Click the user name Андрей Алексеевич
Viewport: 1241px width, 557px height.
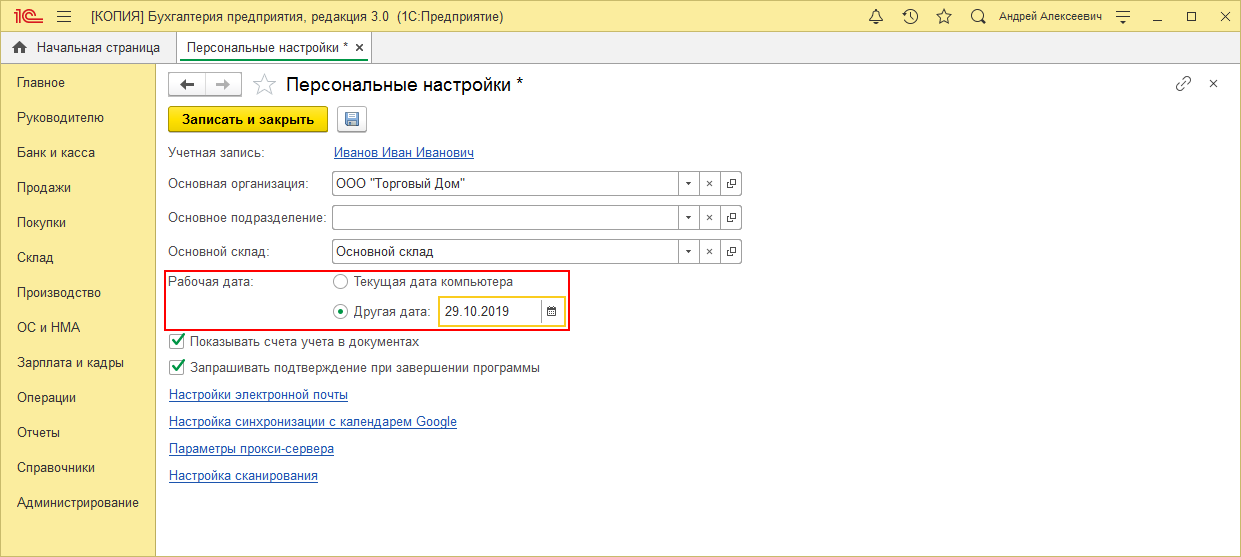1050,17
